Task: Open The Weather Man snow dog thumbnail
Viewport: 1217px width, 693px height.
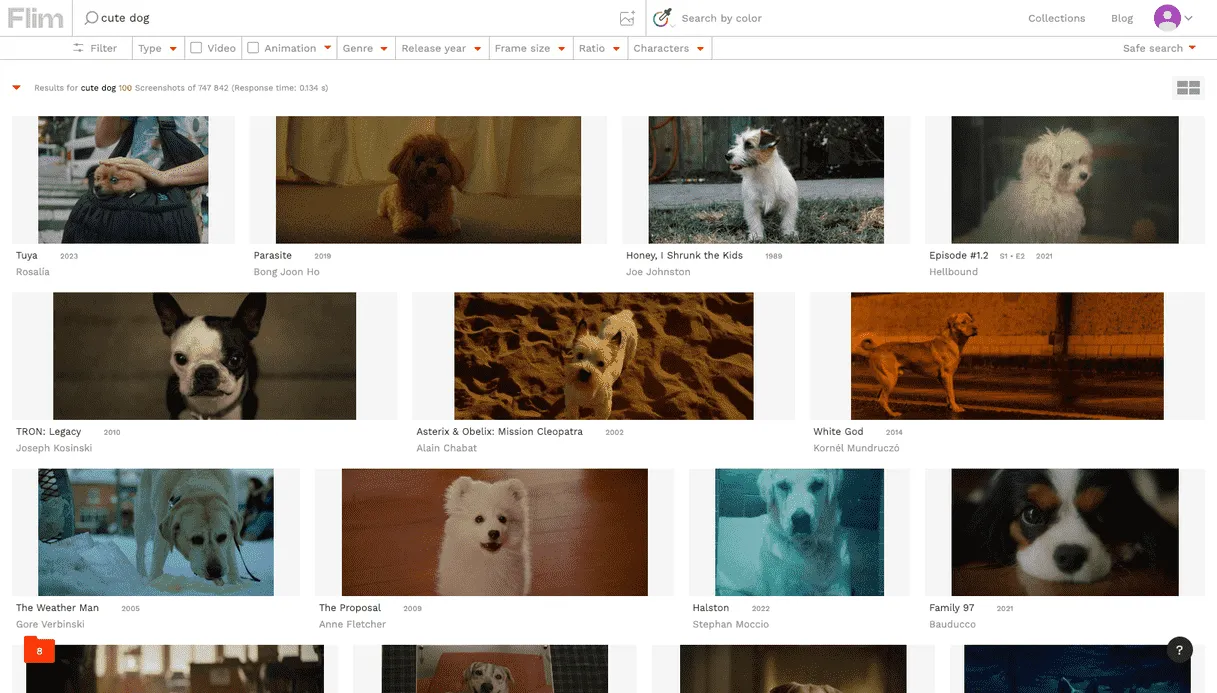Action: (x=156, y=532)
